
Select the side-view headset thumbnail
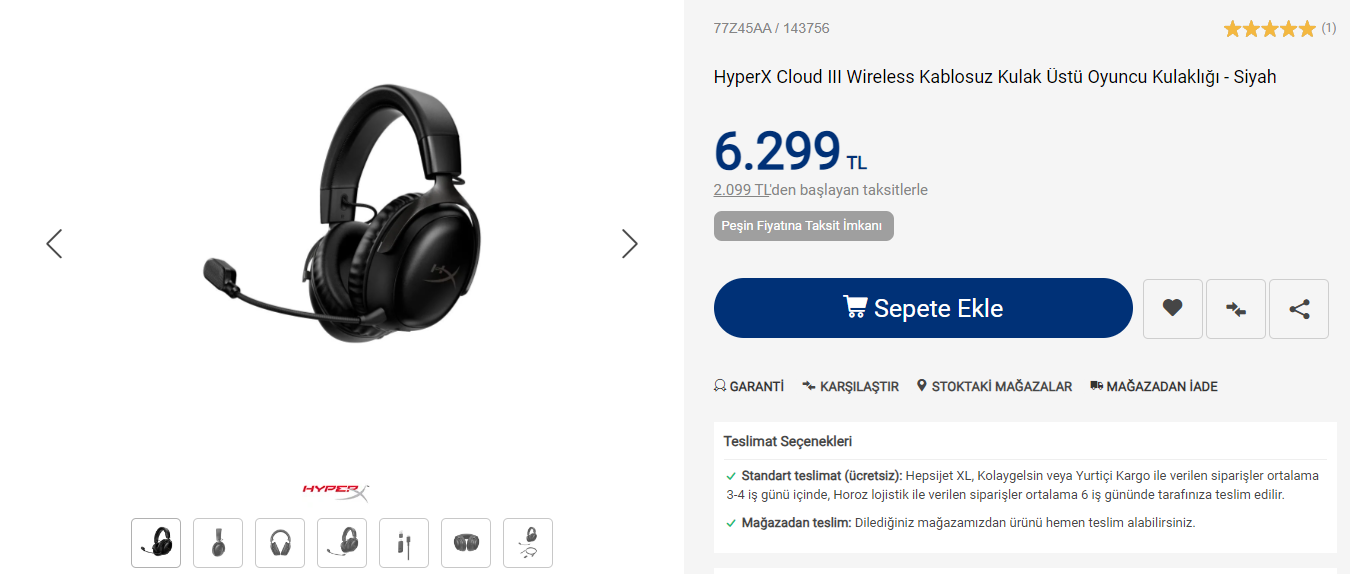218,543
